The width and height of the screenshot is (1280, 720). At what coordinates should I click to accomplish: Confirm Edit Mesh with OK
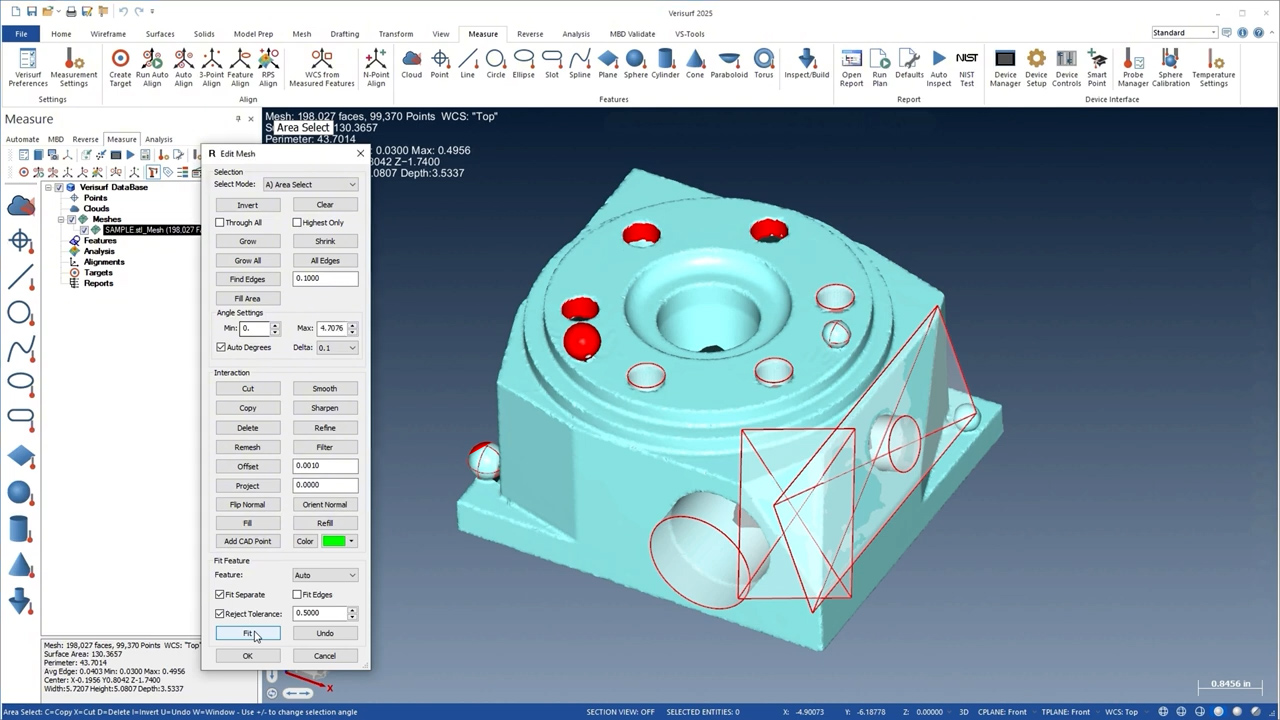(x=247, y=656)
